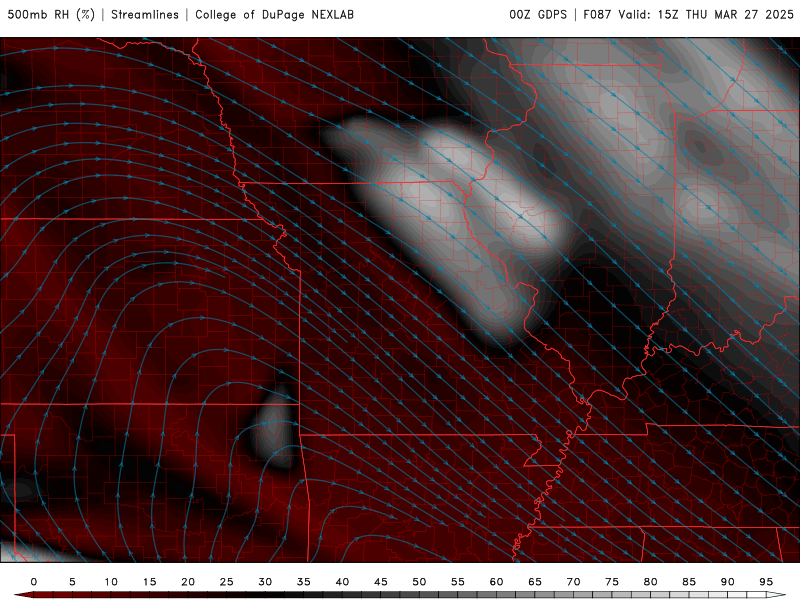Click the color scale label "95"
800x600 pixels.
coord(766,582)
